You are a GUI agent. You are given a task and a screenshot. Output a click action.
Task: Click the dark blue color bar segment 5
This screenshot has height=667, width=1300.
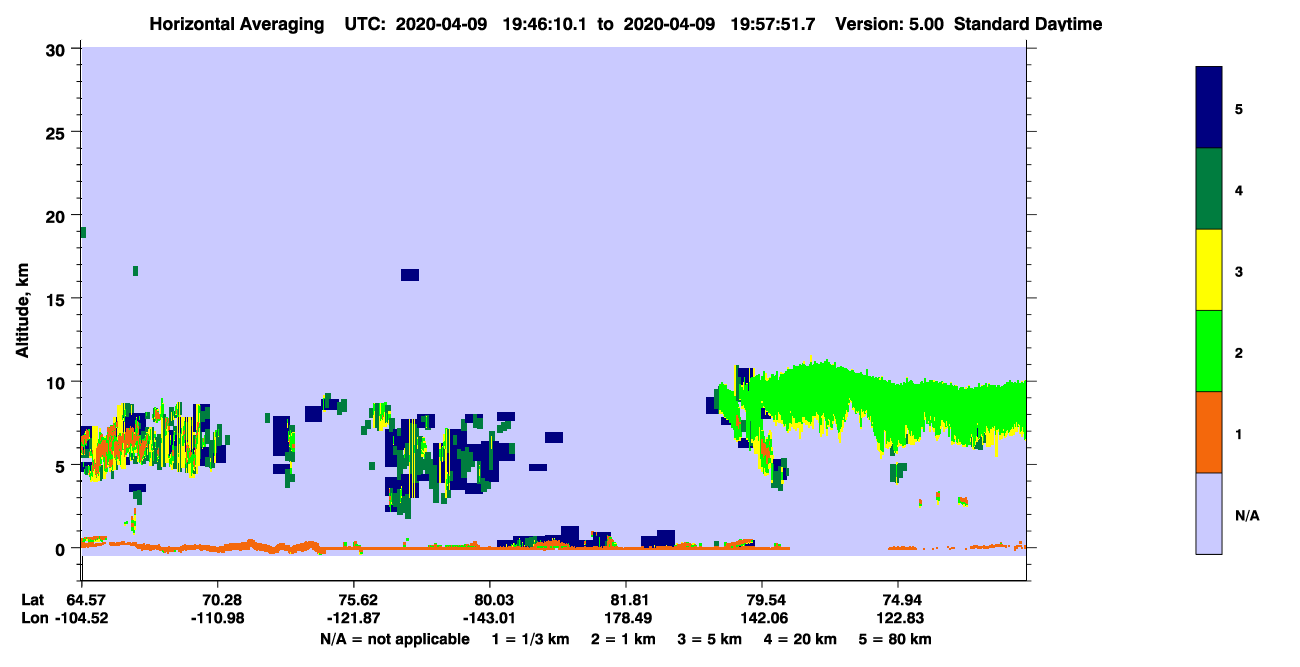tap(1209, 108)
